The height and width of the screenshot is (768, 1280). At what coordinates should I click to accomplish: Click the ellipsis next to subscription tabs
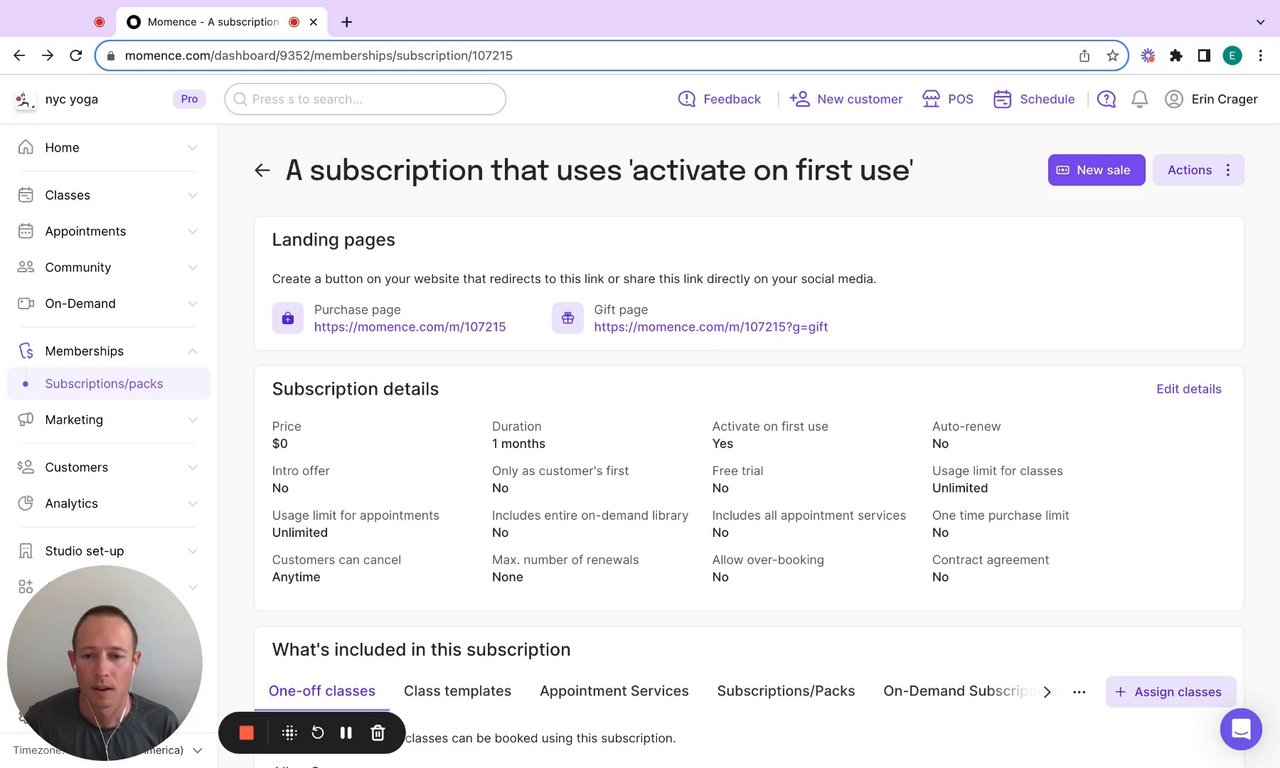[1079, 692]
